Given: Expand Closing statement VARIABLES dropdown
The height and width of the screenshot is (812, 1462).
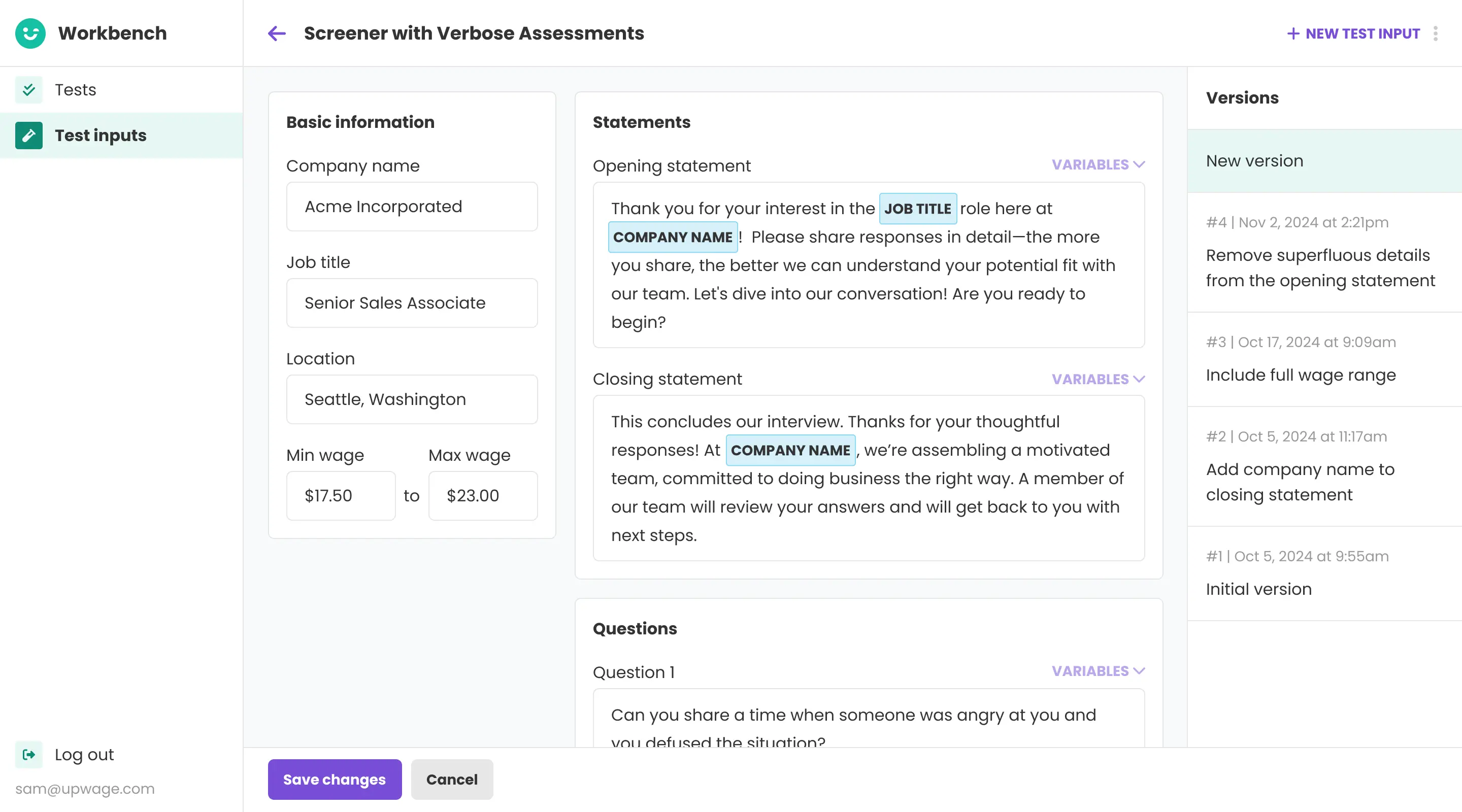Looking at the screenshot, I should 1098,379.
